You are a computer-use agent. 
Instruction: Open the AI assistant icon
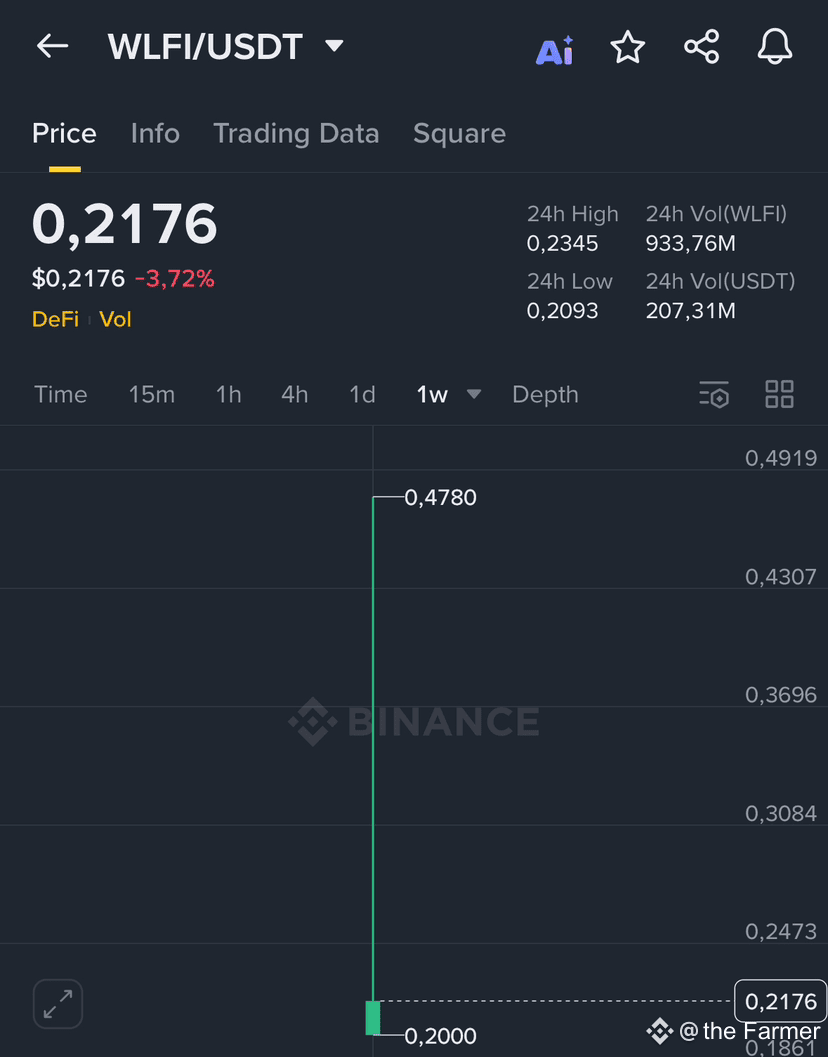coord(555,50)
